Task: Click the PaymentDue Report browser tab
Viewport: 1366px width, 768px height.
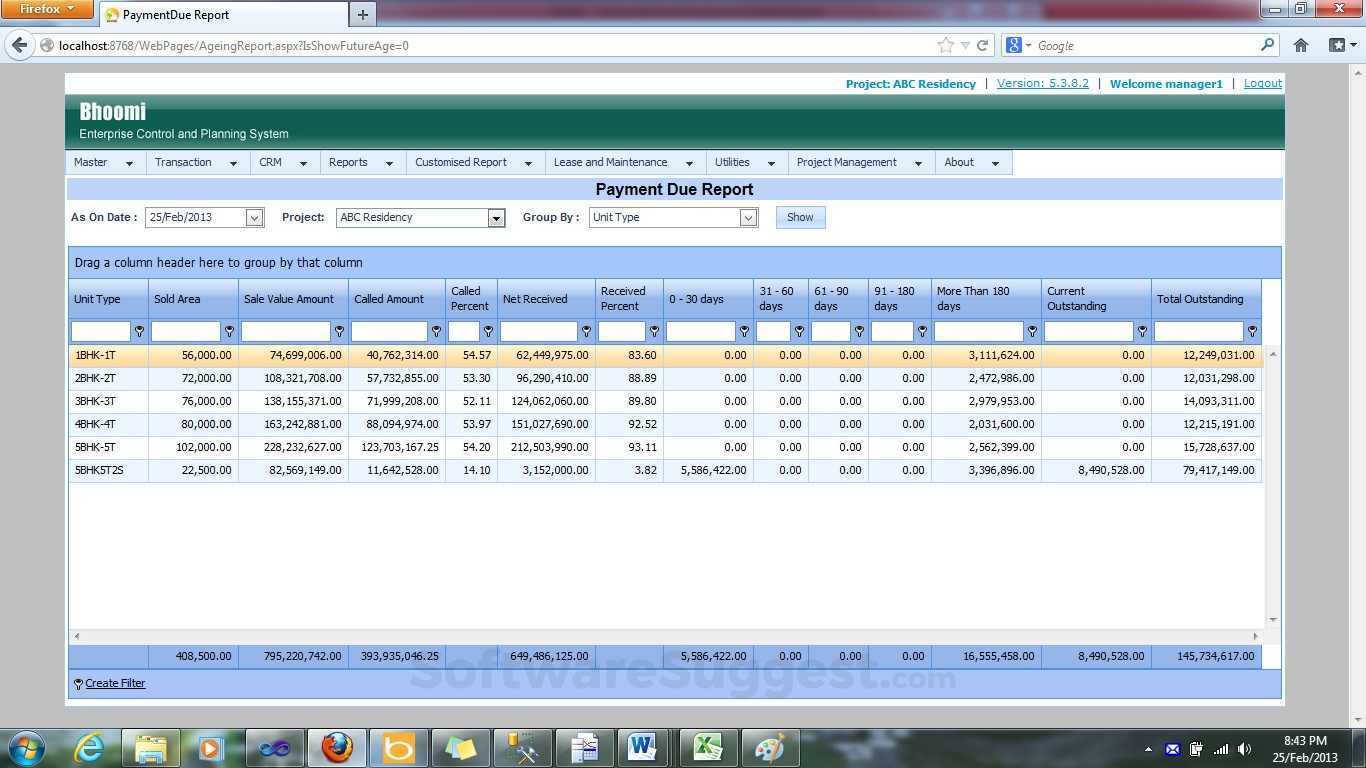Action: click(x=222, y=14)
